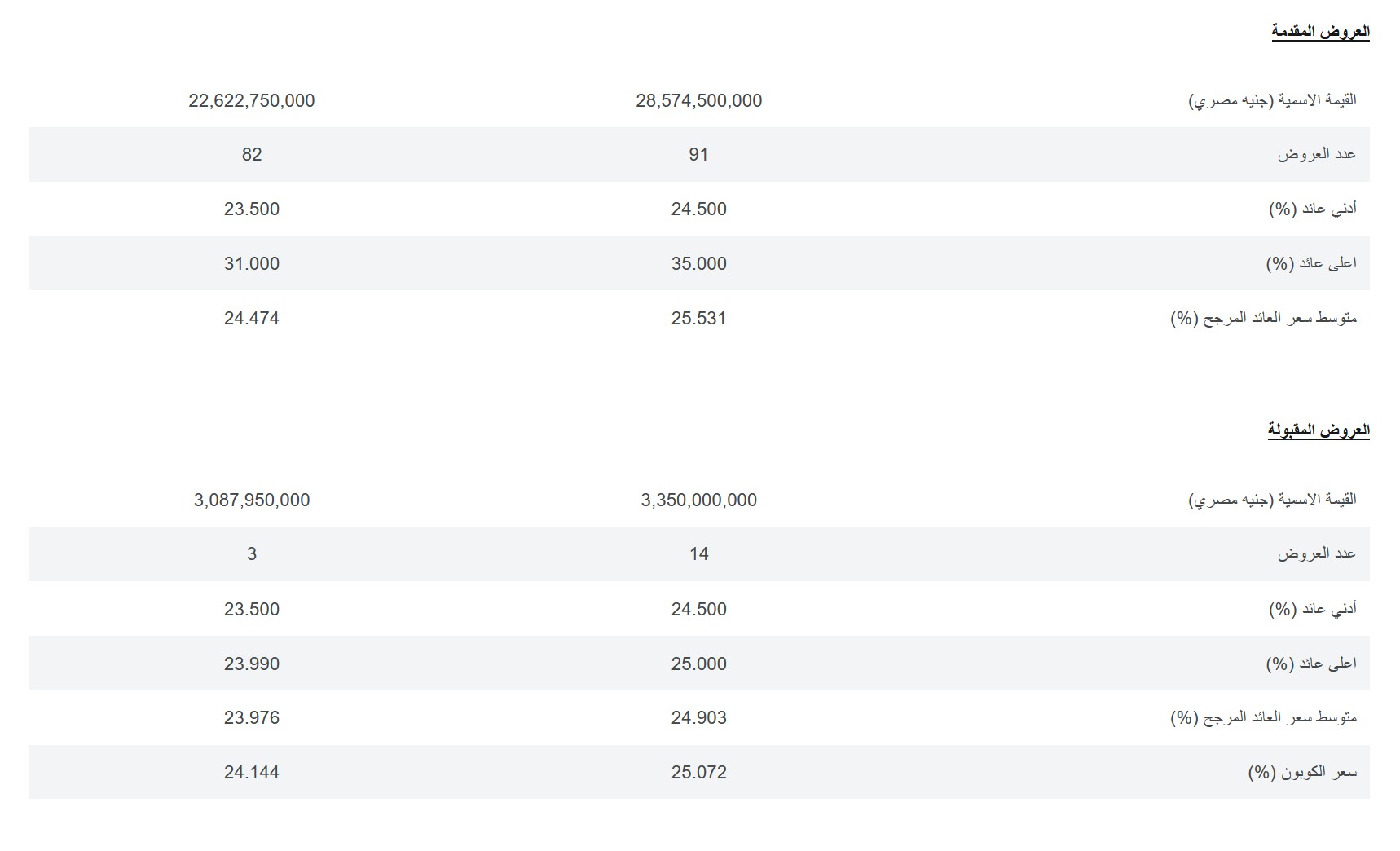Click the سعر الكوبون (%) row label

[x=1302, y=772]
